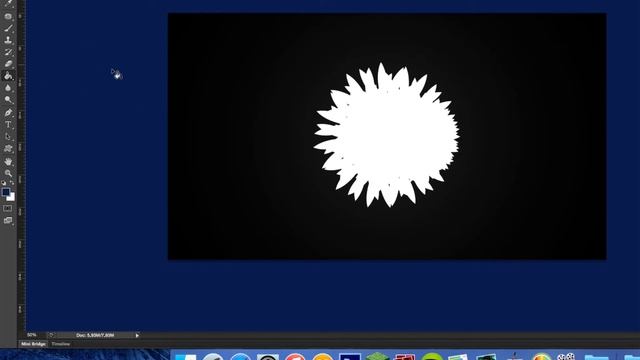Select the Path Selection tool

8,137
